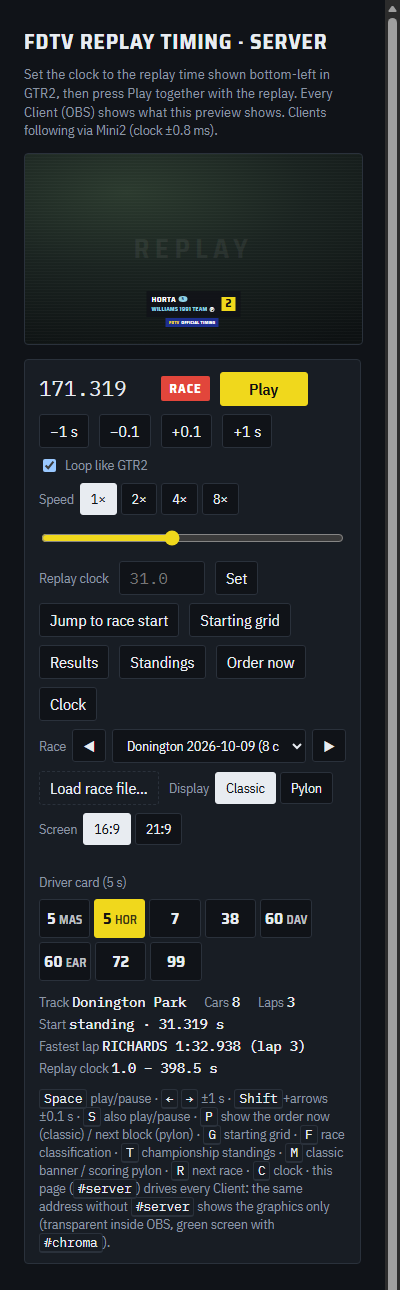Switch Display to Pylon
Screen dimensions: 400x1290
coord(306,788)
